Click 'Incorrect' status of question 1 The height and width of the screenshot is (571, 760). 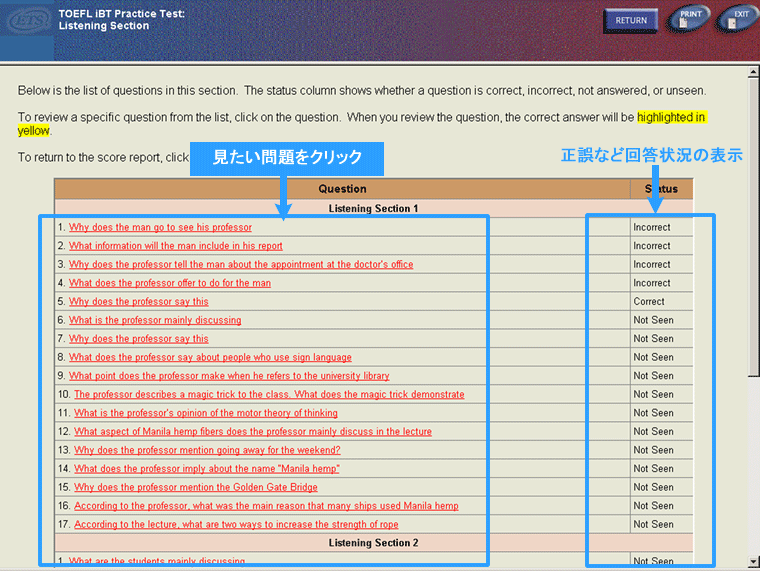click(651, 227)
